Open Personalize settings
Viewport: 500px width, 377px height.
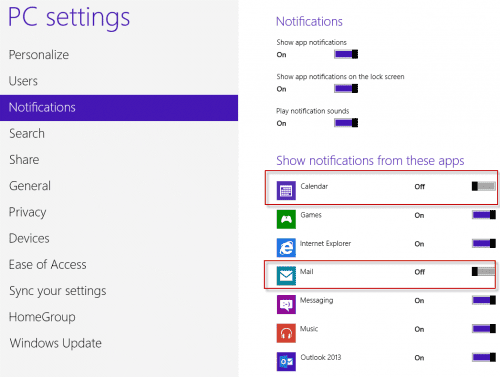[x=119, y=55]
